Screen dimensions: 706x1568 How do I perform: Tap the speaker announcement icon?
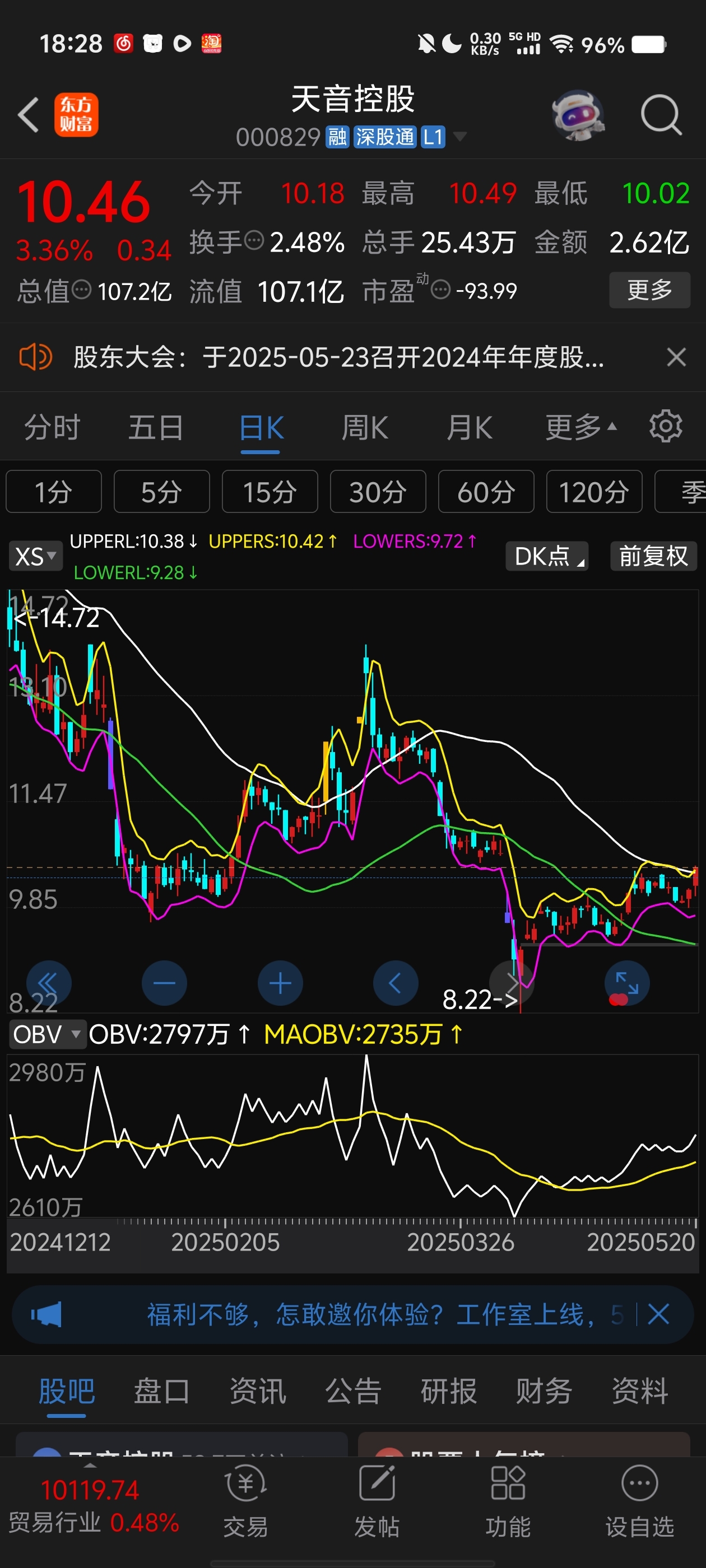pyautogui.click(x=35, y=357)
